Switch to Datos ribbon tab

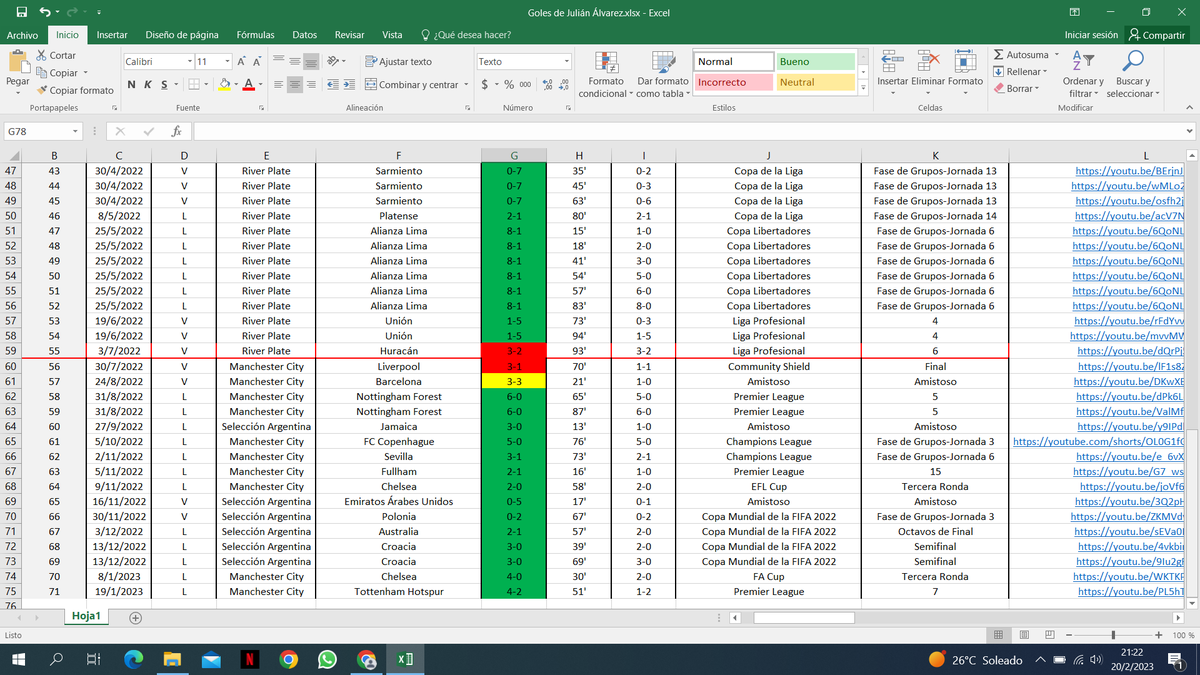305,35
